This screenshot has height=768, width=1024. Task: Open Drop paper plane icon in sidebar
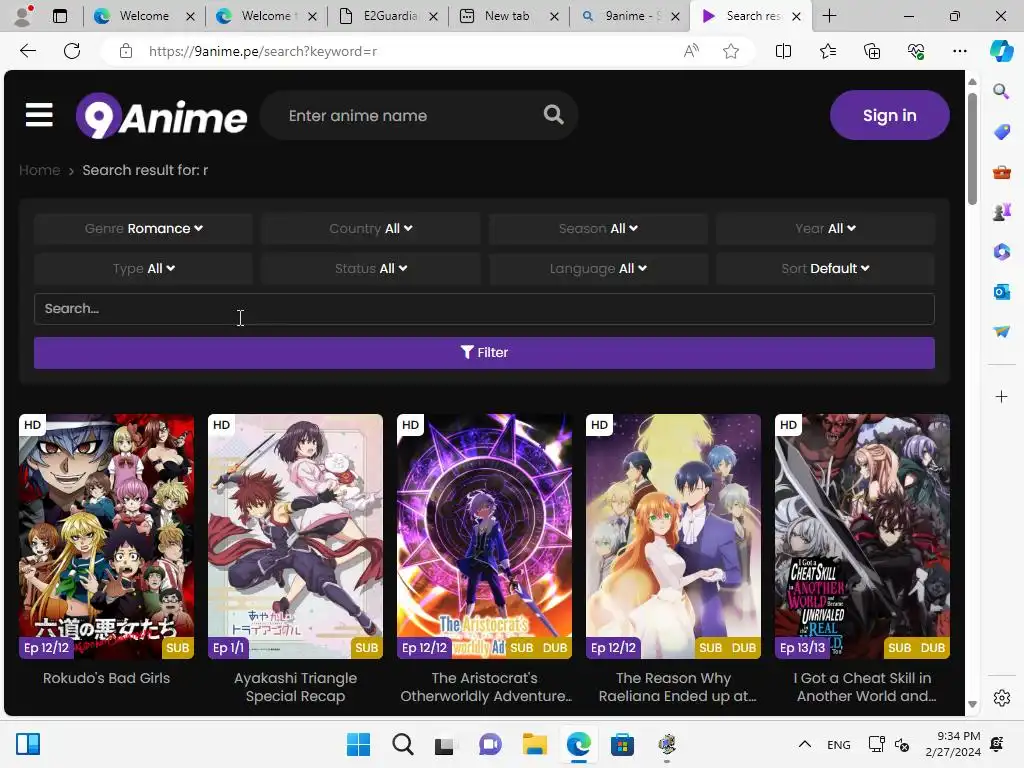pyautogui.click(x=1001, y=332)
